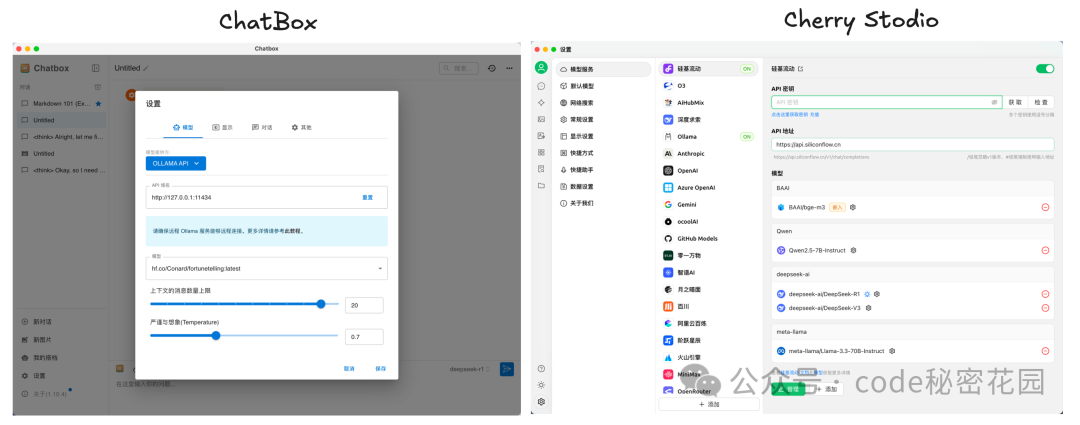This screenshot has width=1080, height=425.
Task: Open the external link icon beside 硅基流动 title
Action: point(800,69)
